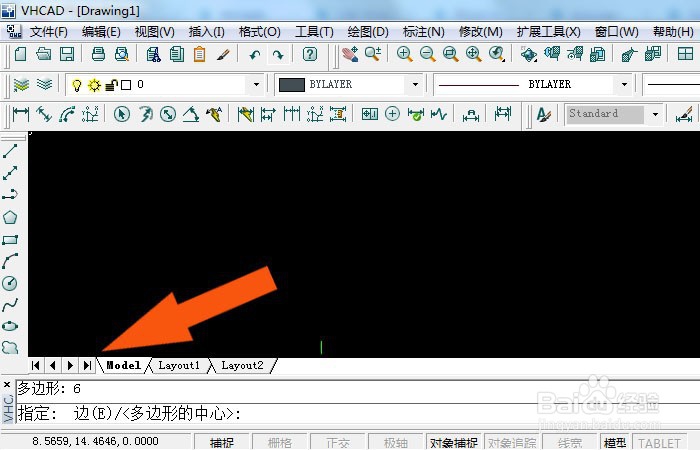Select the Line draw tool

[x=10, y=151]
